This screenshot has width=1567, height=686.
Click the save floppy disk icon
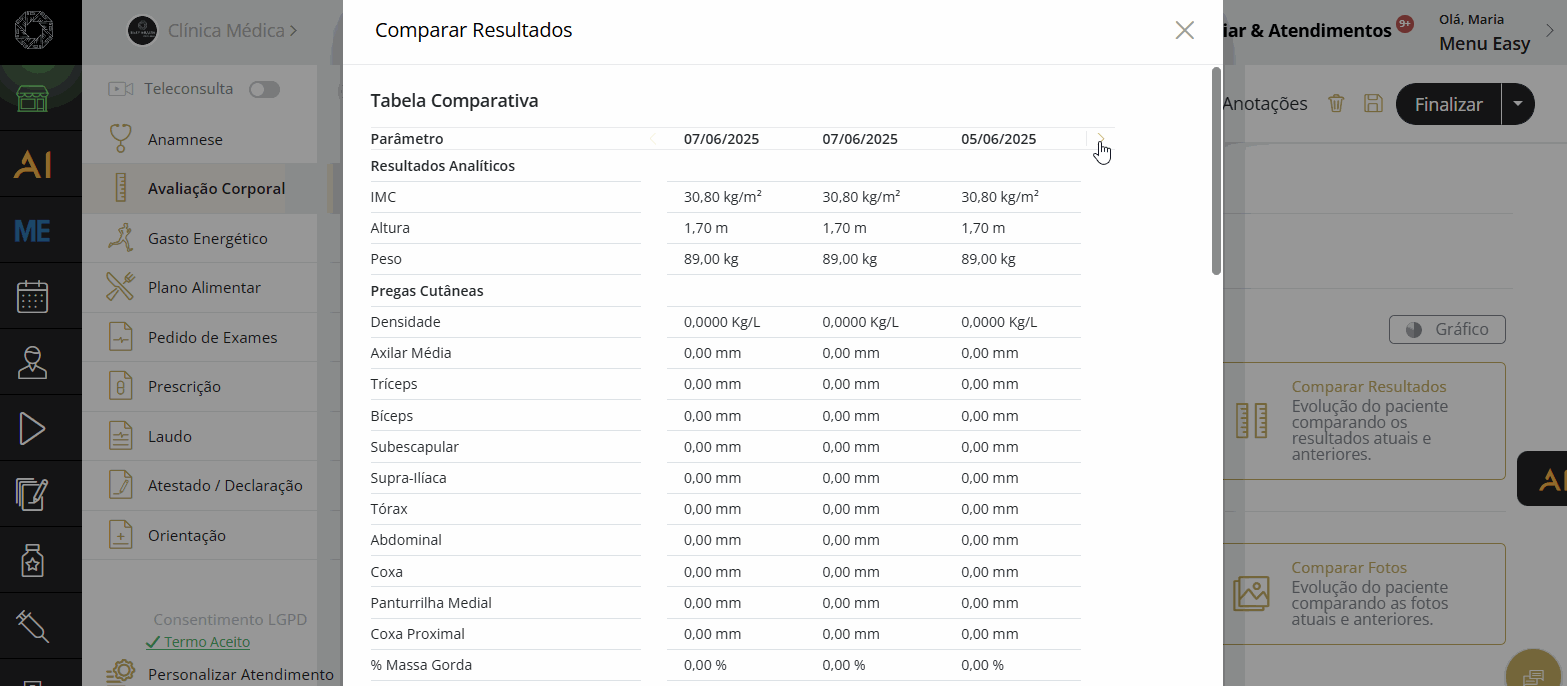coord(1373,103)
